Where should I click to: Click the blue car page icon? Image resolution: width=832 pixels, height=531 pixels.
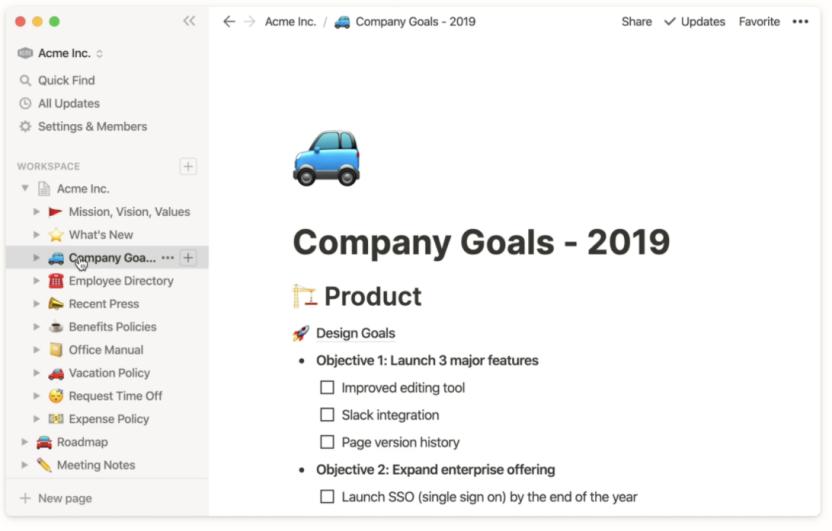pyautogui.click(x=326, y=157)
